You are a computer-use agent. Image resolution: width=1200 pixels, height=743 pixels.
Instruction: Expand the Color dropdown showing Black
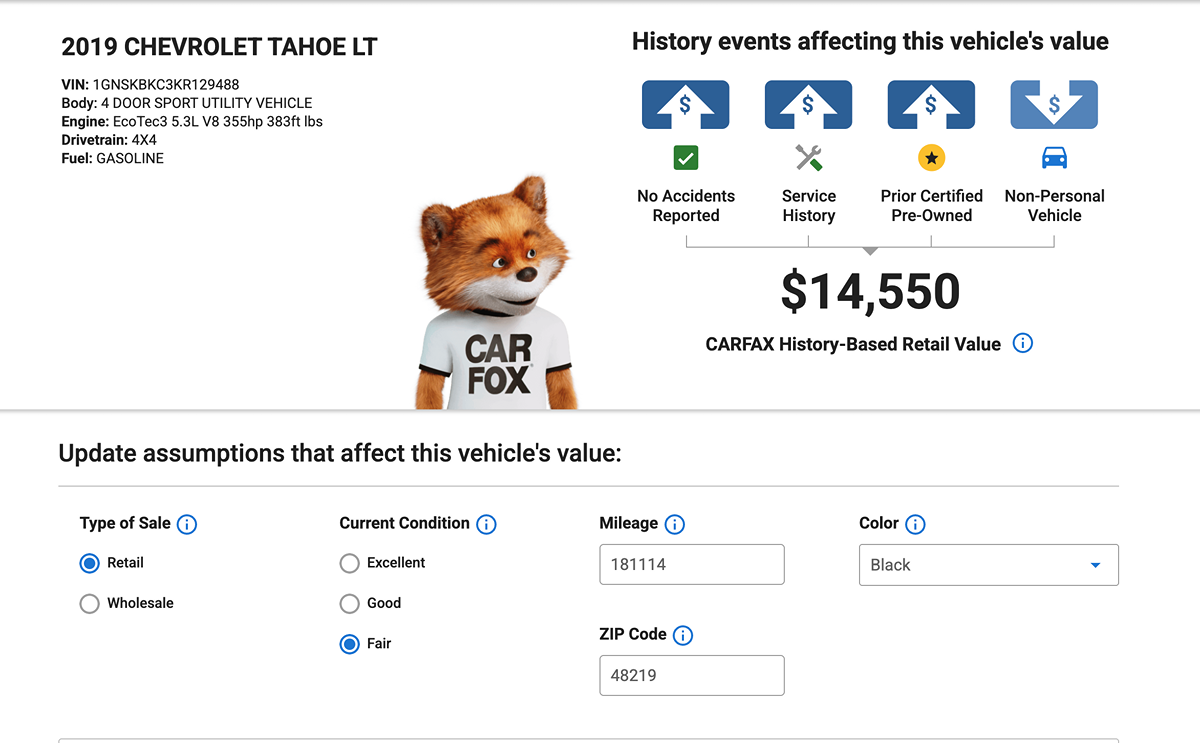pos(989,565)
